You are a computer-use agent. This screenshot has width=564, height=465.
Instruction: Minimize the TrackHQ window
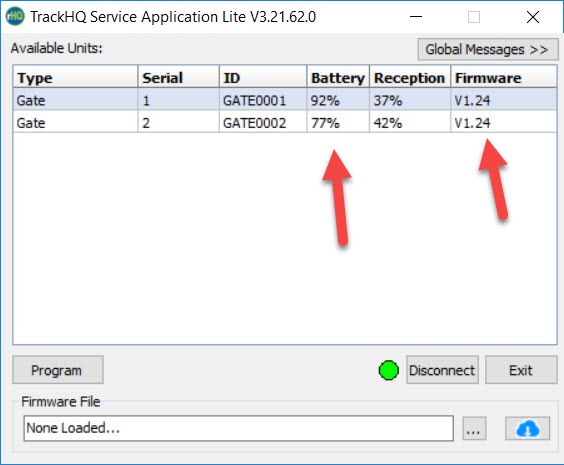point(416,17)
